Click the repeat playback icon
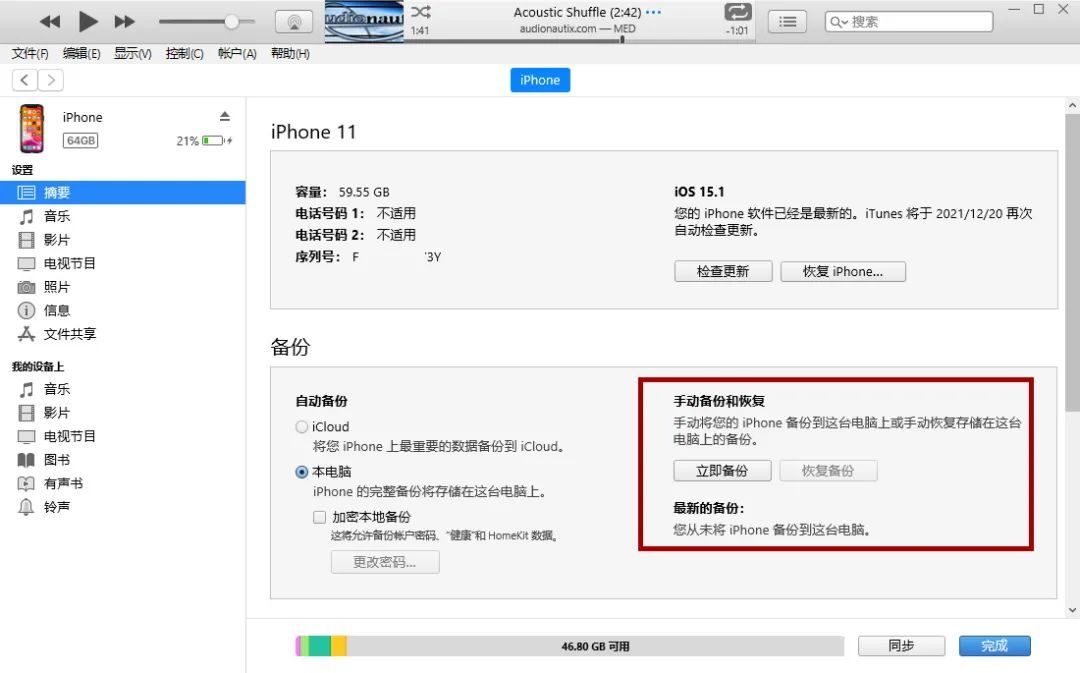This screenshot has height=673, width=1080. (737, 13)
